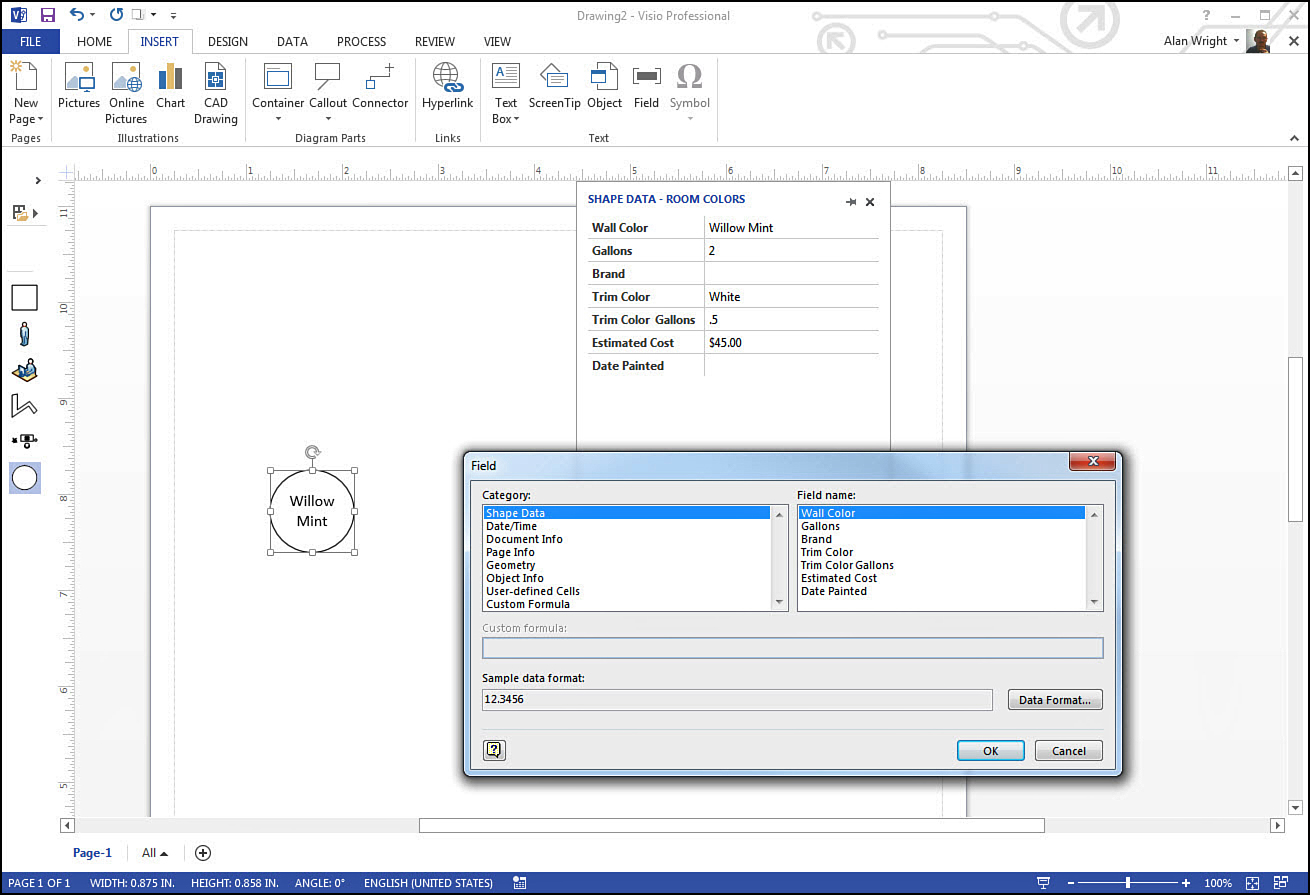Image resolution: width=1310 pixels, height=895 pixels.
Task: Adjust the zoom slider
Action: point(1128,884)
